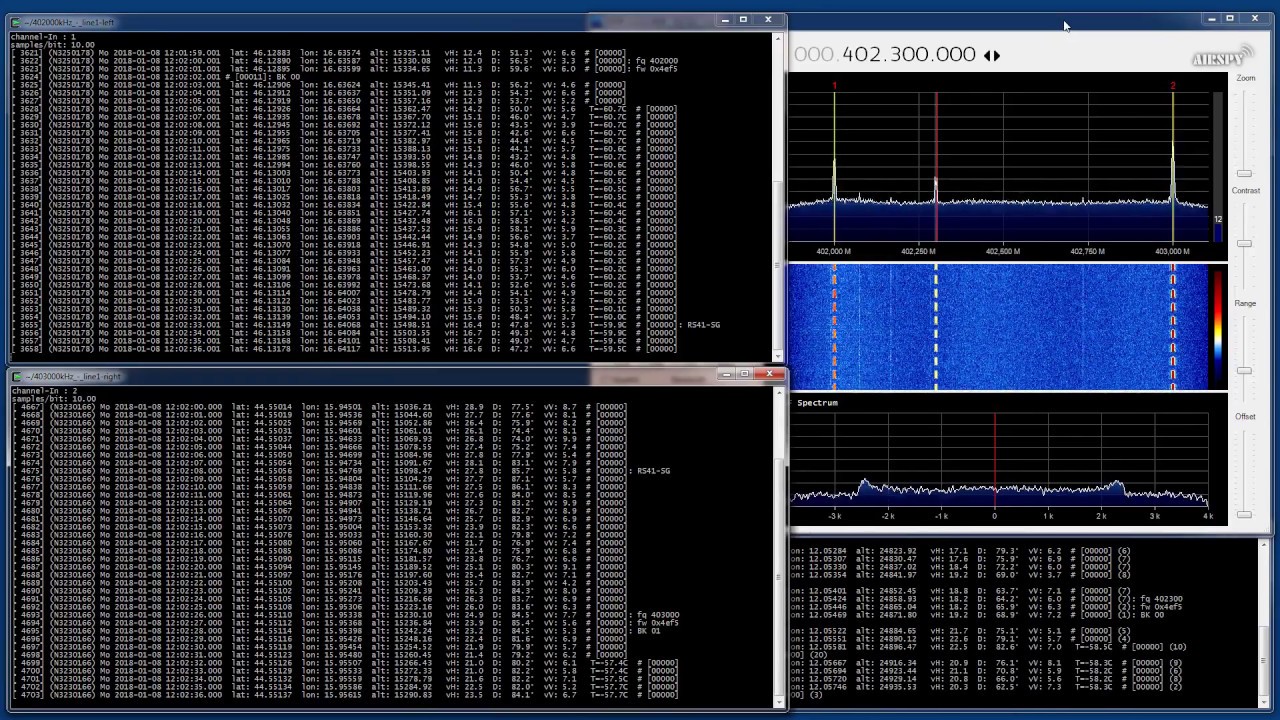The image size is (1280, 720).
Task: Adjust the Range slider handle
Action: point(1244,370)
